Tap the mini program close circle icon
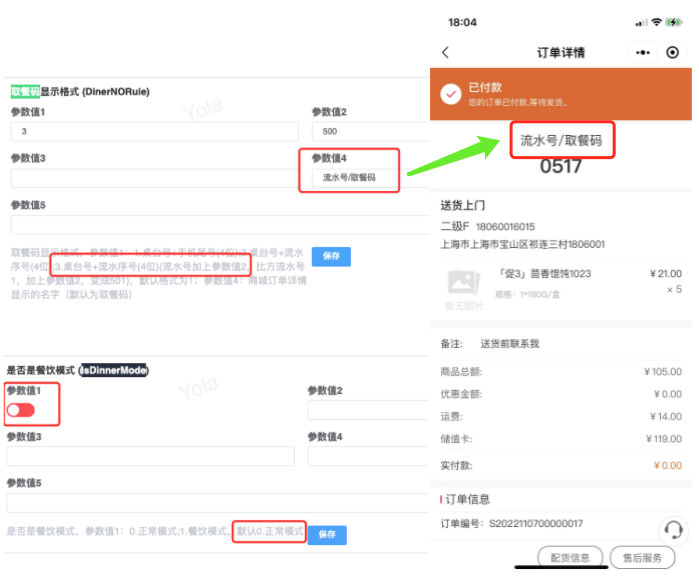Image resolution: width=699 pixels, height=581 pixels. pyautogui.click(x=672, y=53)
